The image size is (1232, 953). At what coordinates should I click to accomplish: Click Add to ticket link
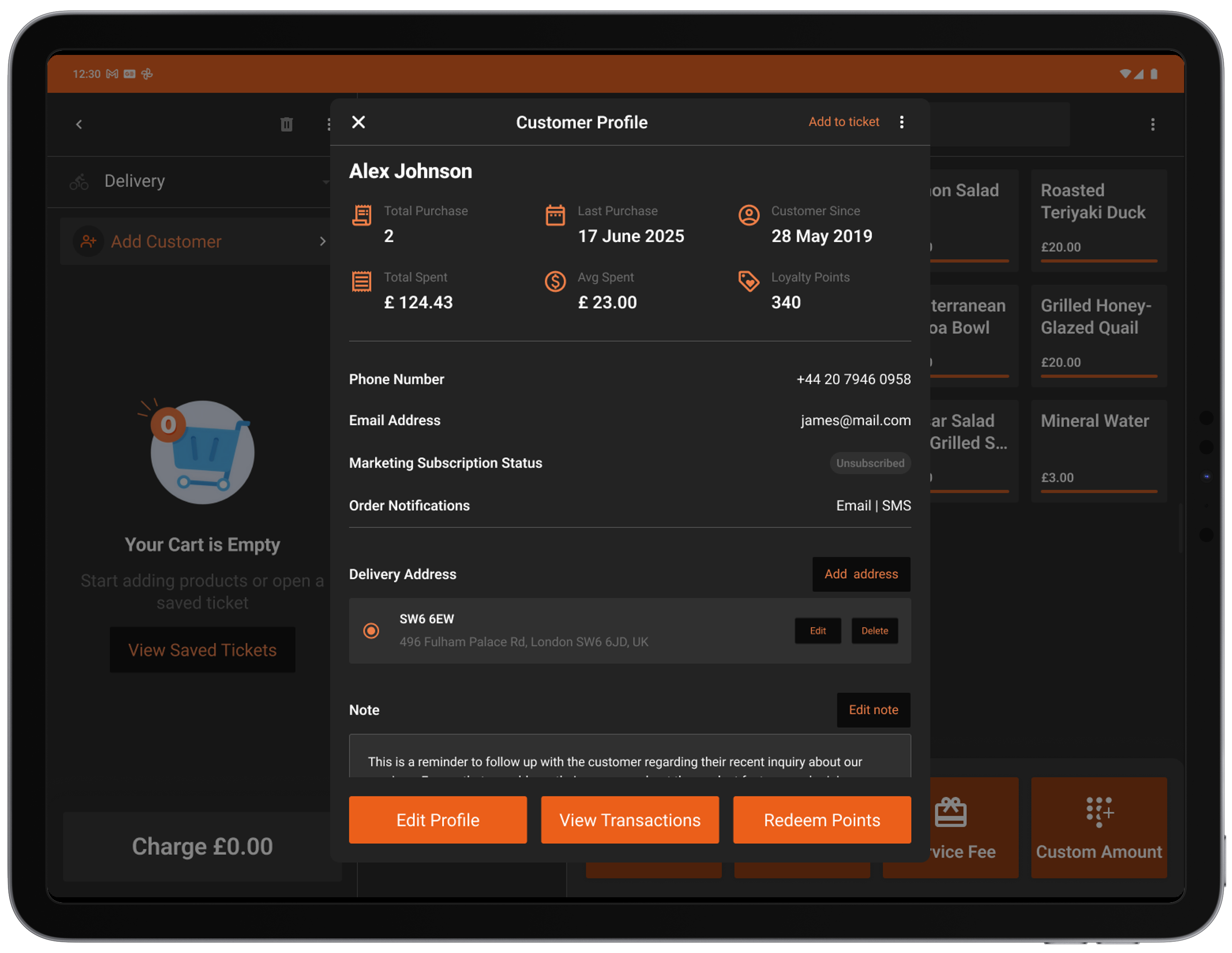point(843,122)
